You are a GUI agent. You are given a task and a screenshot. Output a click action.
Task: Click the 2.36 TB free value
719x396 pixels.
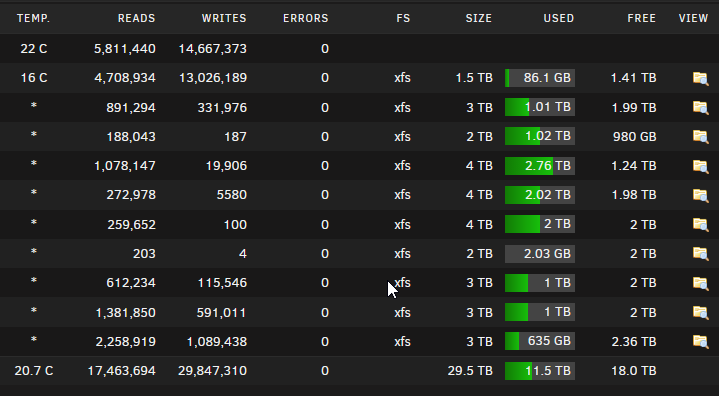633,342
